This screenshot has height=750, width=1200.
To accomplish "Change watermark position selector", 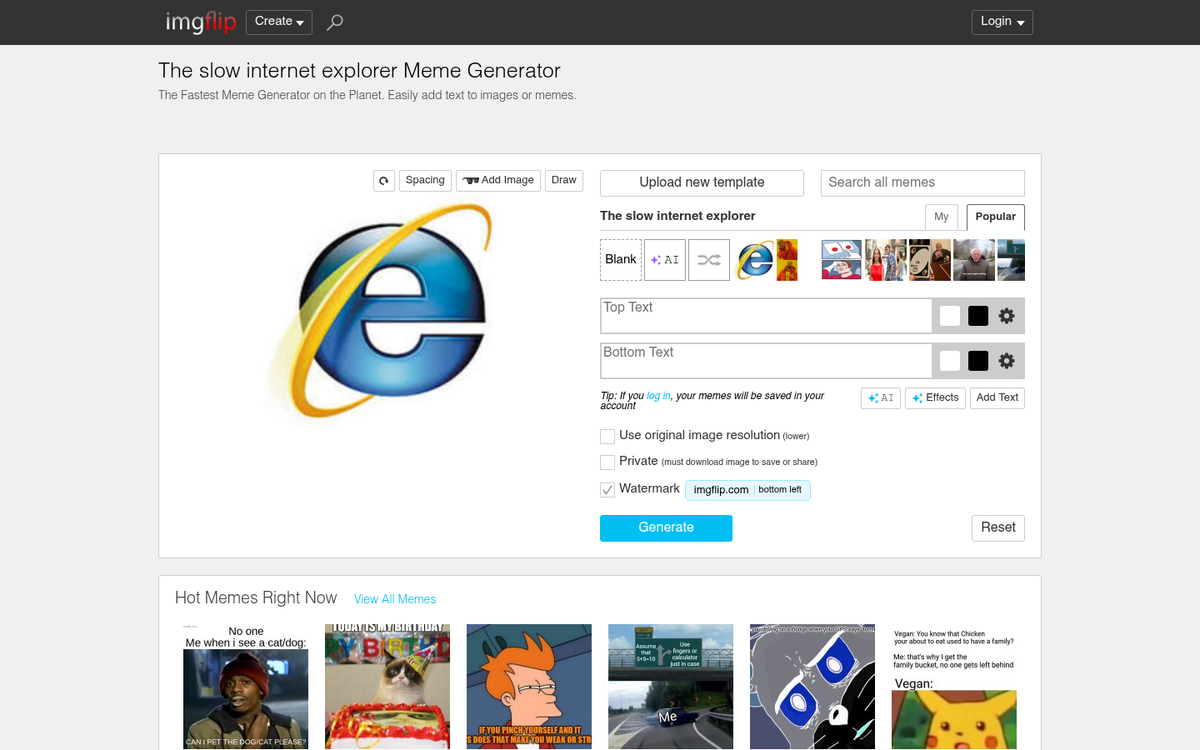I will coord(780,490).
